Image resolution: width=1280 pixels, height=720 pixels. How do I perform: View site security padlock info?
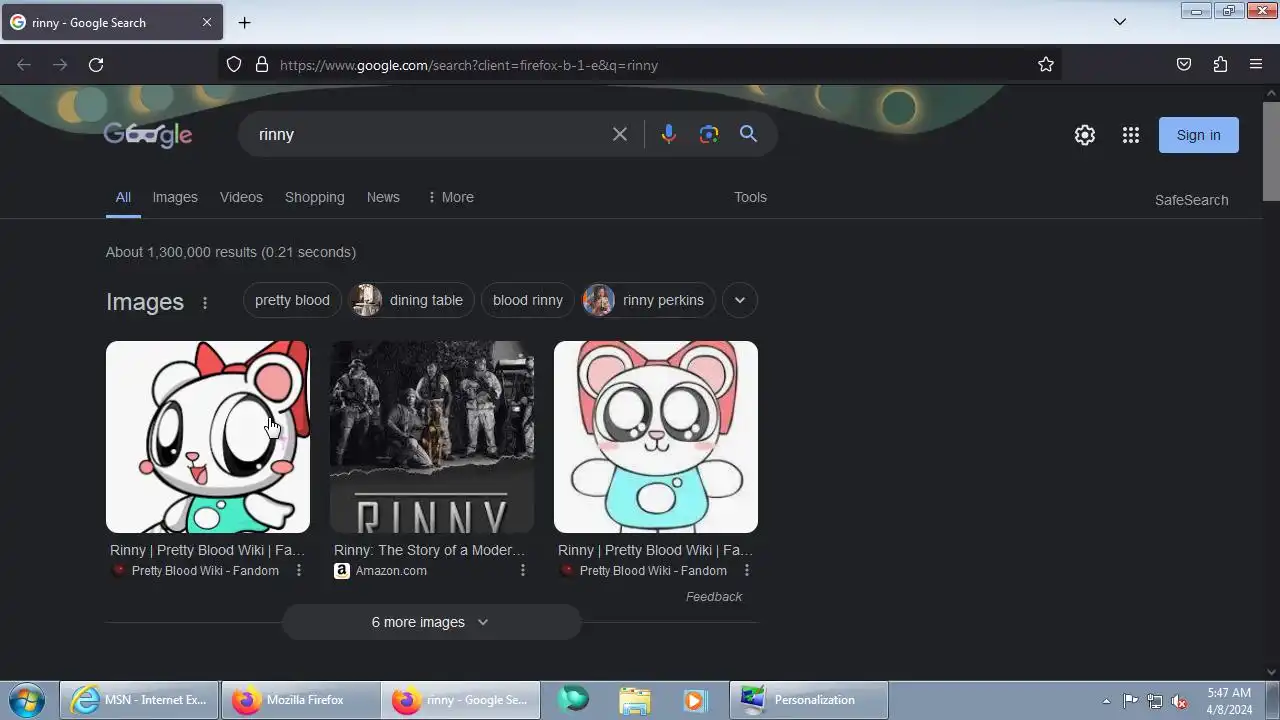pos(262,65)
